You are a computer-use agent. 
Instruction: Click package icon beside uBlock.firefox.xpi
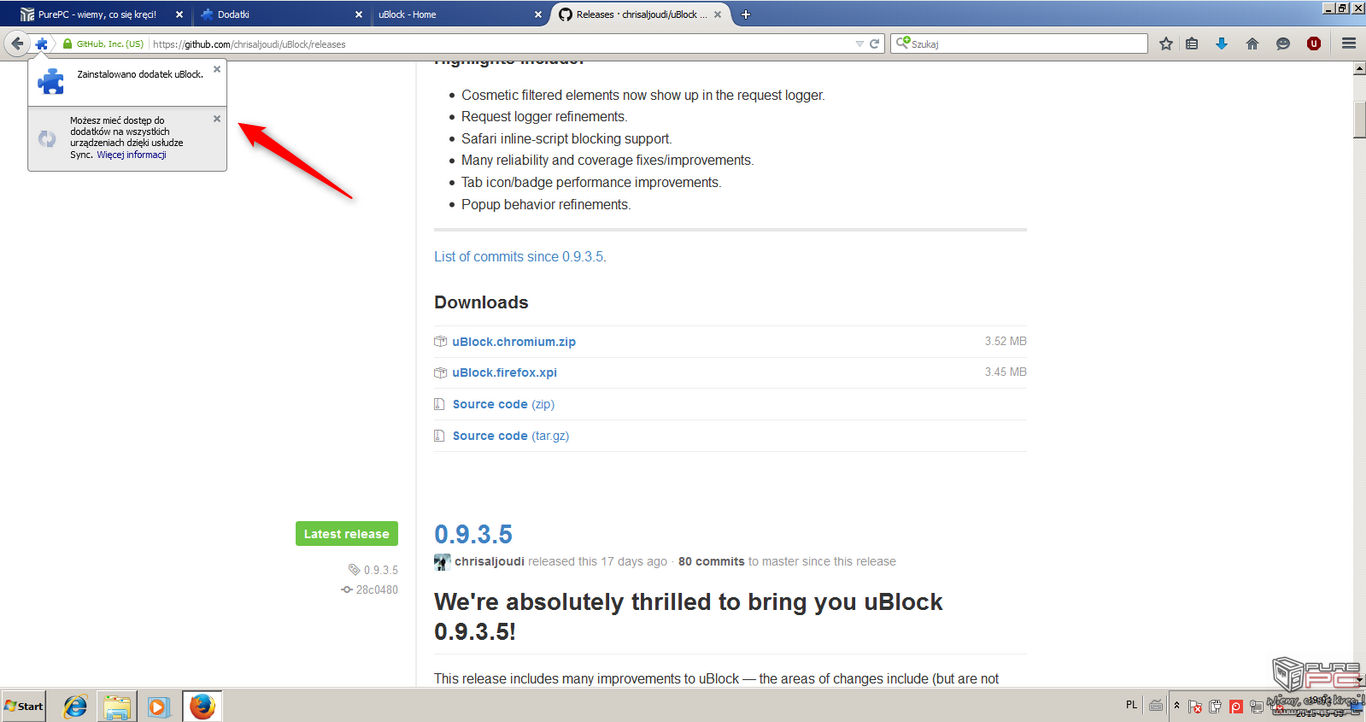click(x=440, y=372)
